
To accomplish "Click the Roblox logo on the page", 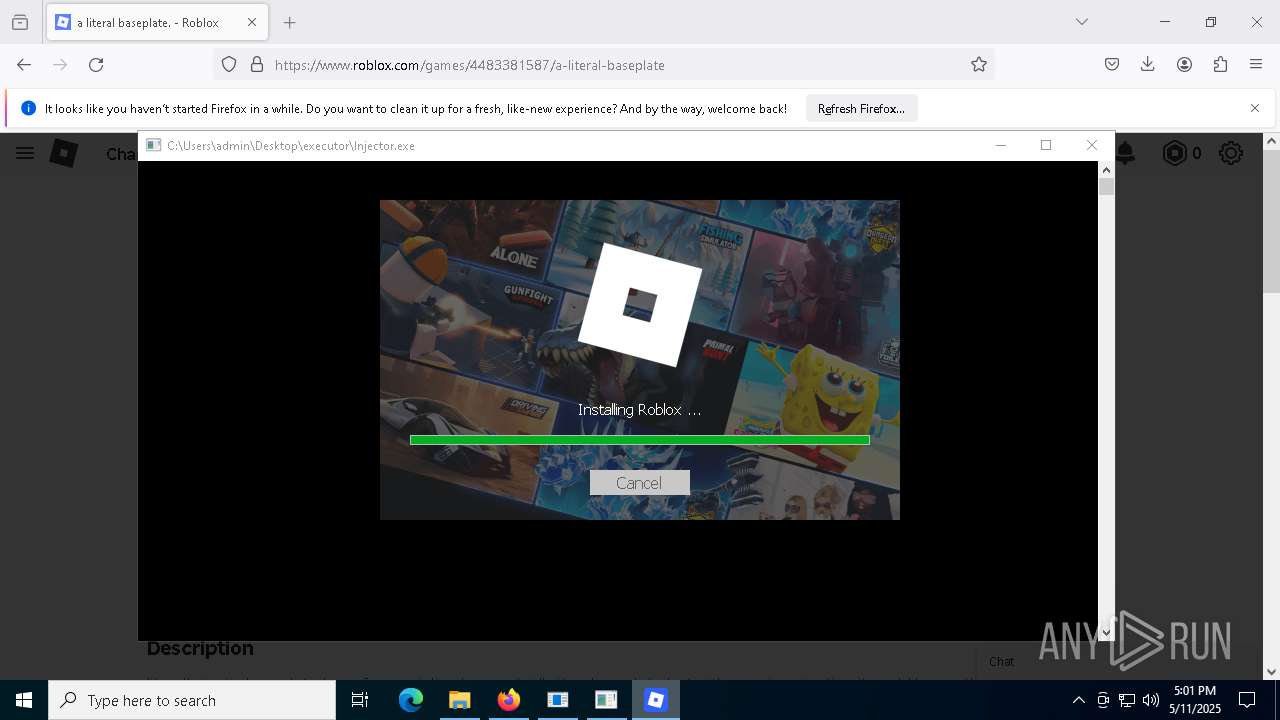I will (x=64, y=153).
